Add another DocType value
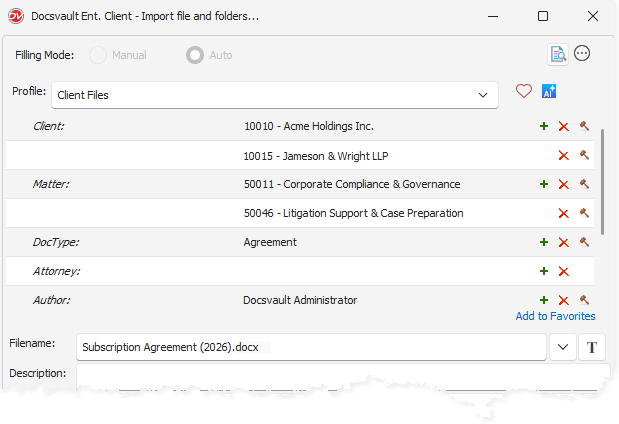This screenshot has height=424, width=619. coord(544,242)
